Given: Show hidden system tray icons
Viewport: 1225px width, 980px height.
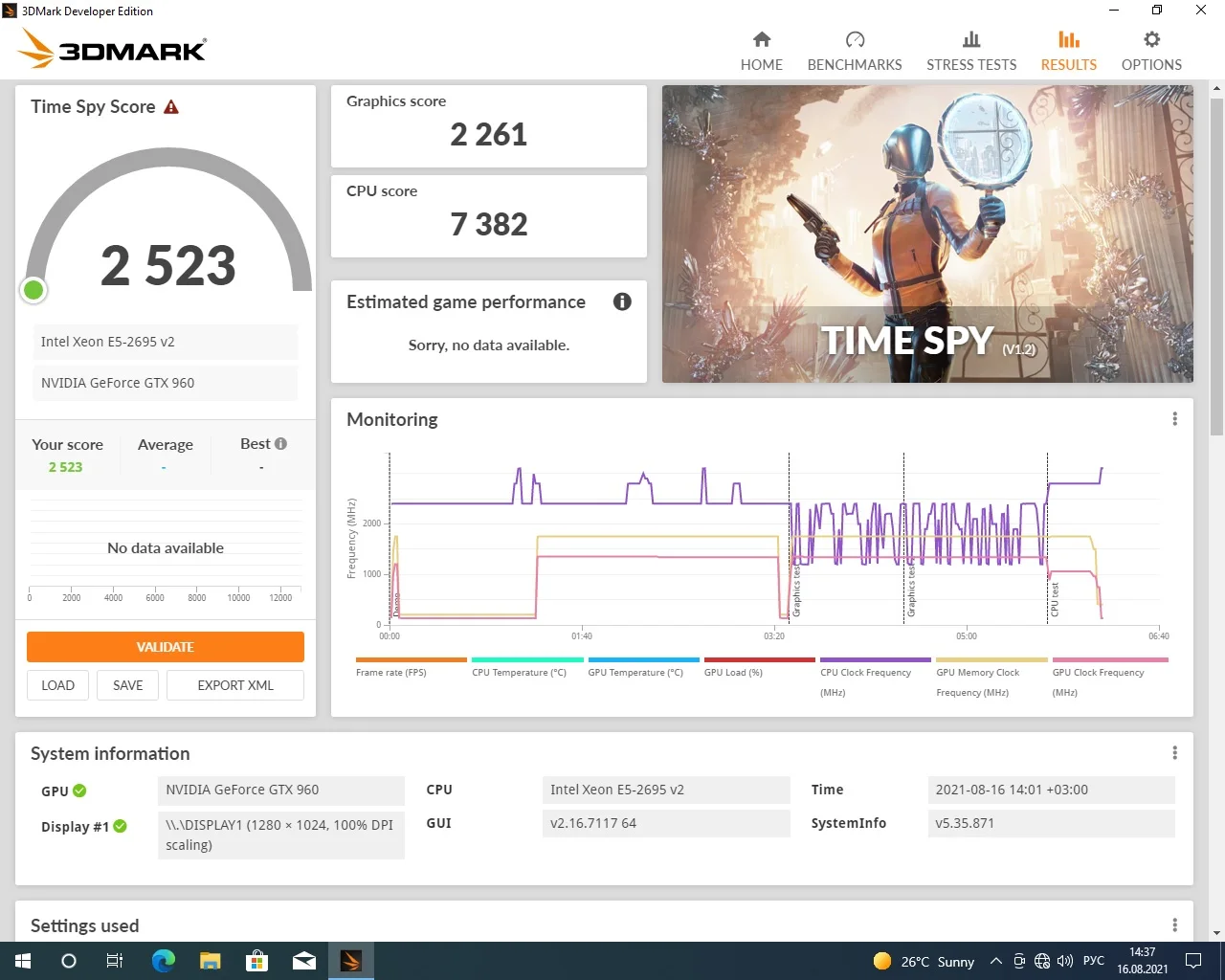Looking at the screenshot, I should [996, 961].
